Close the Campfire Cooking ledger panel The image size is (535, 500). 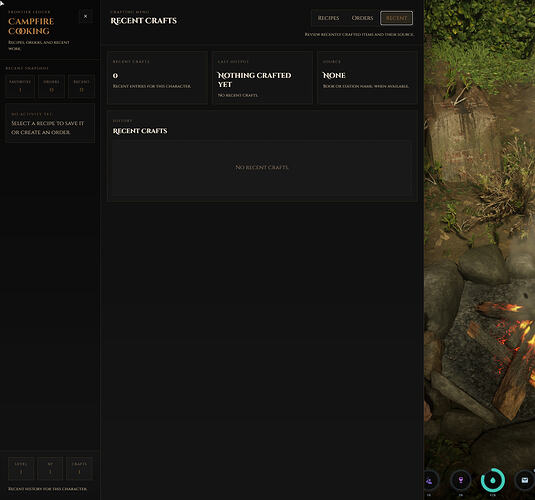click(x=85, y=16)
